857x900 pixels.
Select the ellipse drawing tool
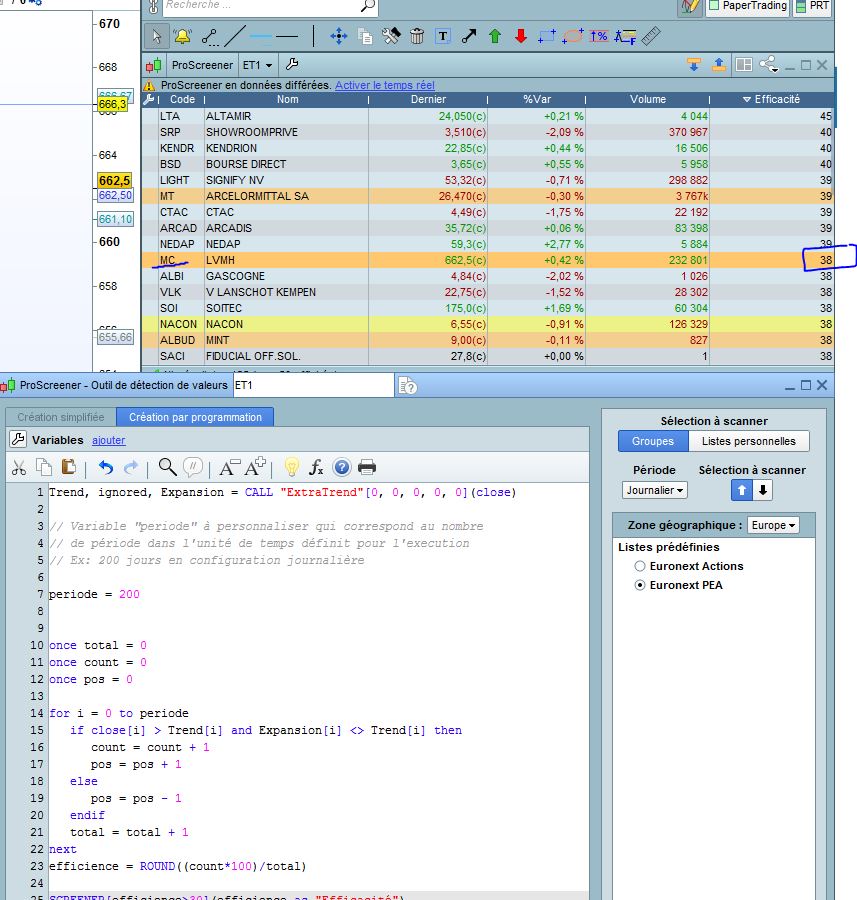point(573,37)
